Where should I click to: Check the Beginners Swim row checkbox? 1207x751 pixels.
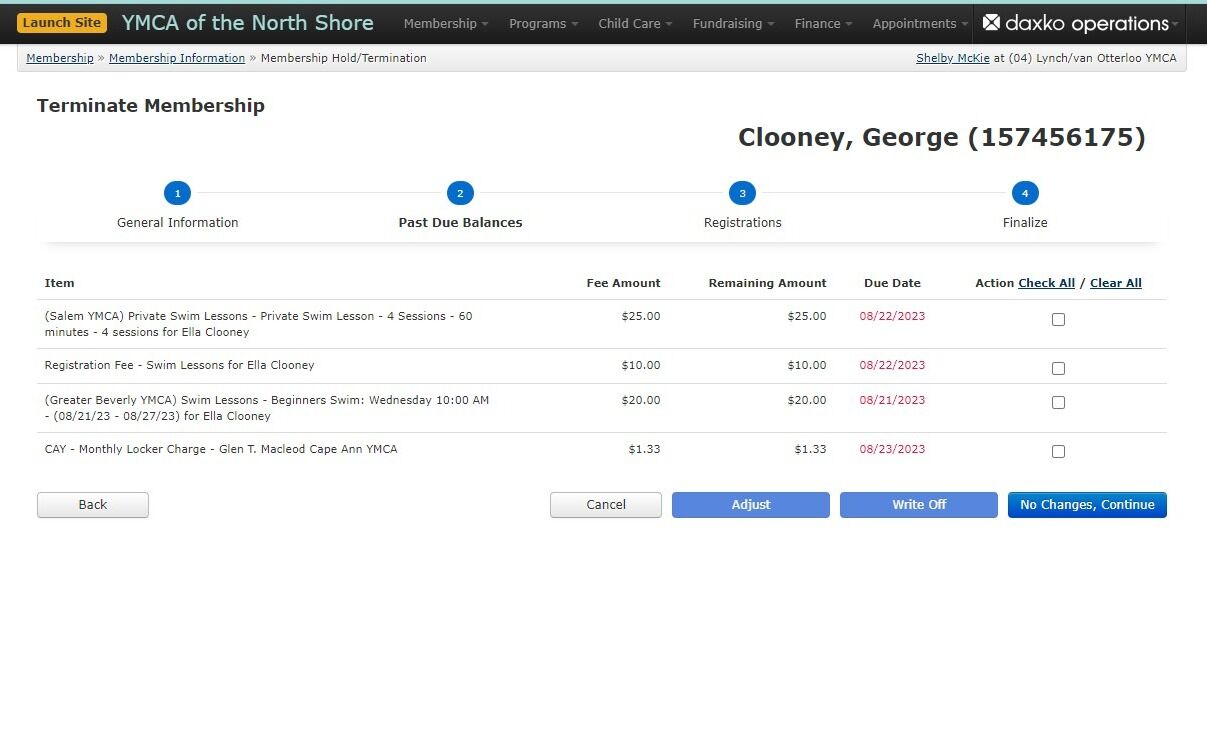click(1058, 403)
